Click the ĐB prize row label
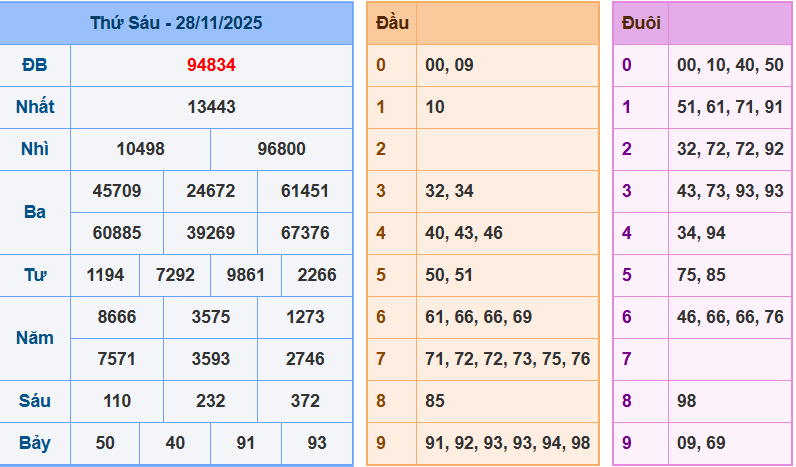The image size is (796, 467). (35, 65)
